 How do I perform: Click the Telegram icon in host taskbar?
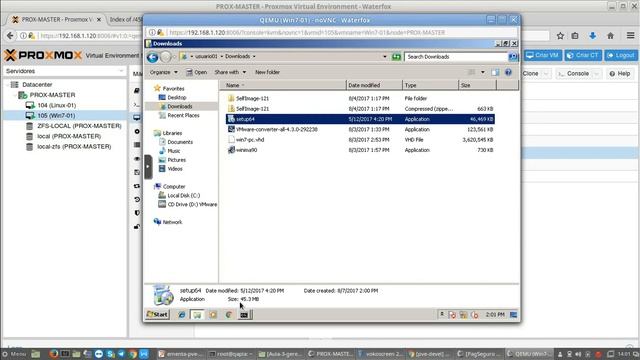click(122, 354)
